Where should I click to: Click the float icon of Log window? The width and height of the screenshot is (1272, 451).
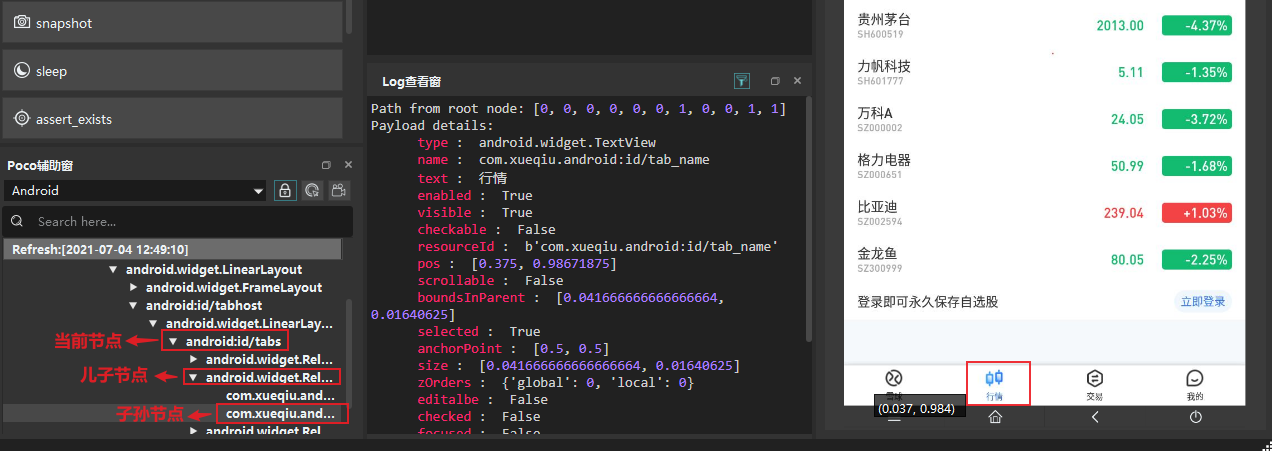tap(774, 81)
